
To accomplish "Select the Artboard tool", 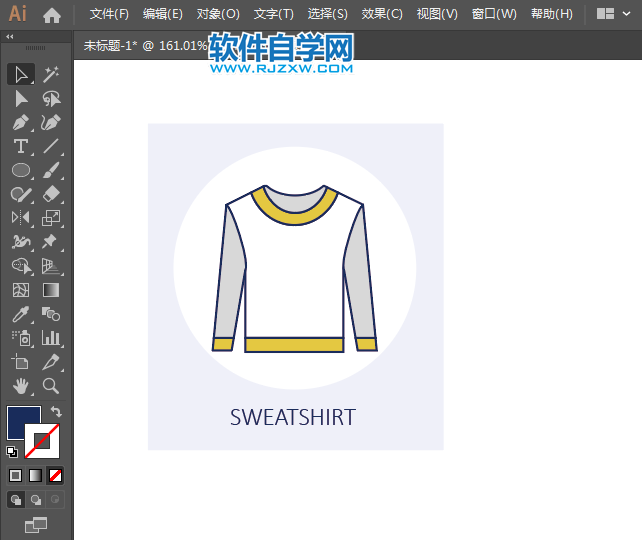I will point(21,362).
